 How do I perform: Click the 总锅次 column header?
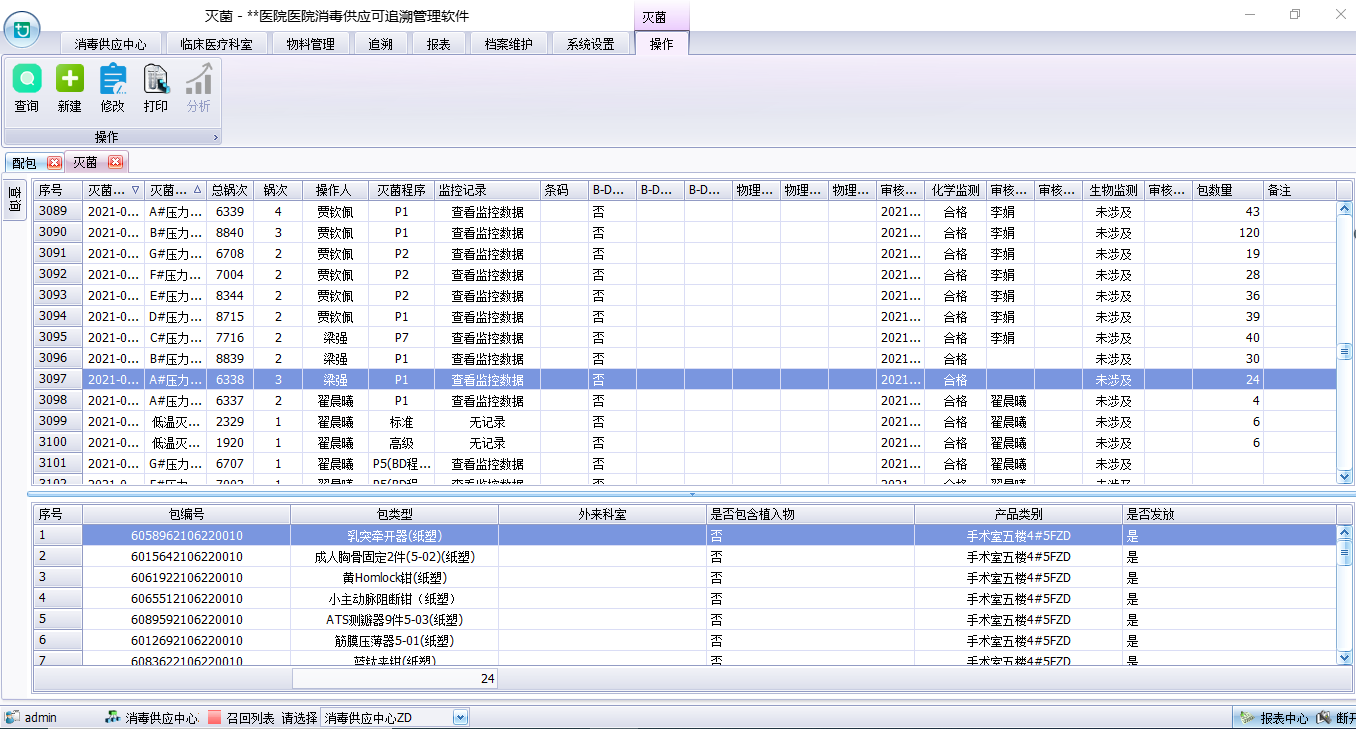[x=230, y=190]
